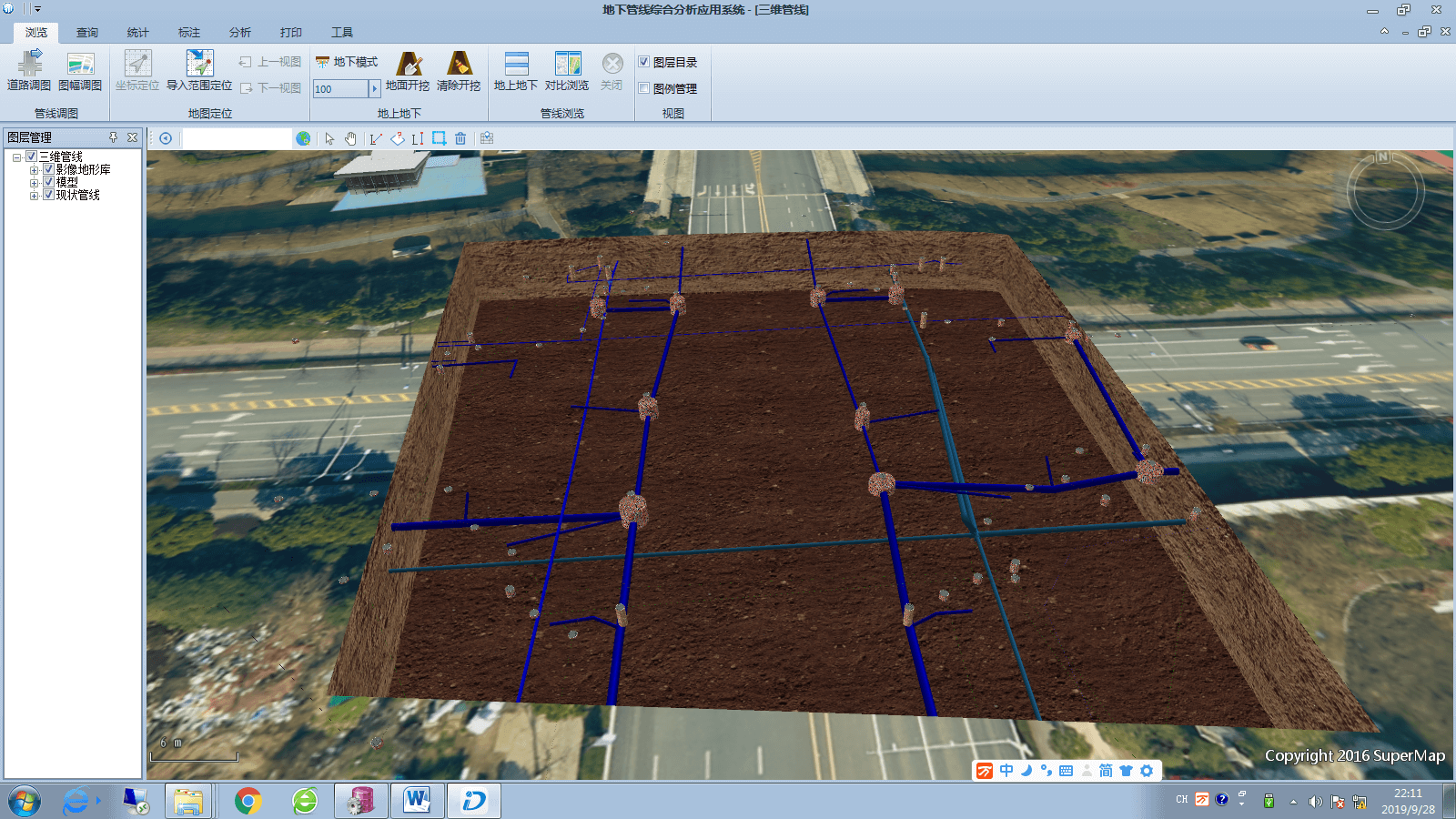Switch to the 浏览 ribbon tab
The image size is (1456, 819).
(x=36, y=33)
